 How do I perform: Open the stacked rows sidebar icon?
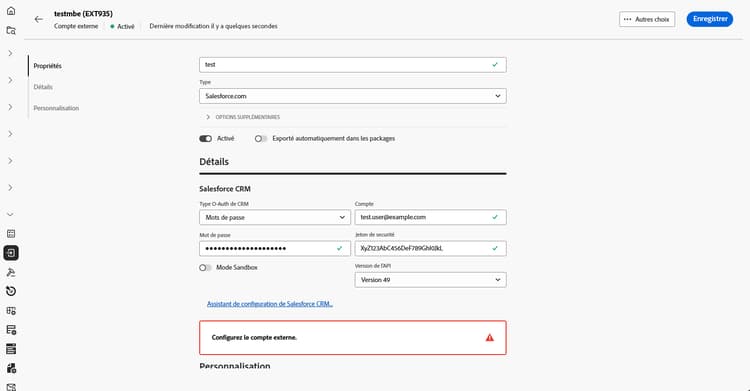(11, 349)
